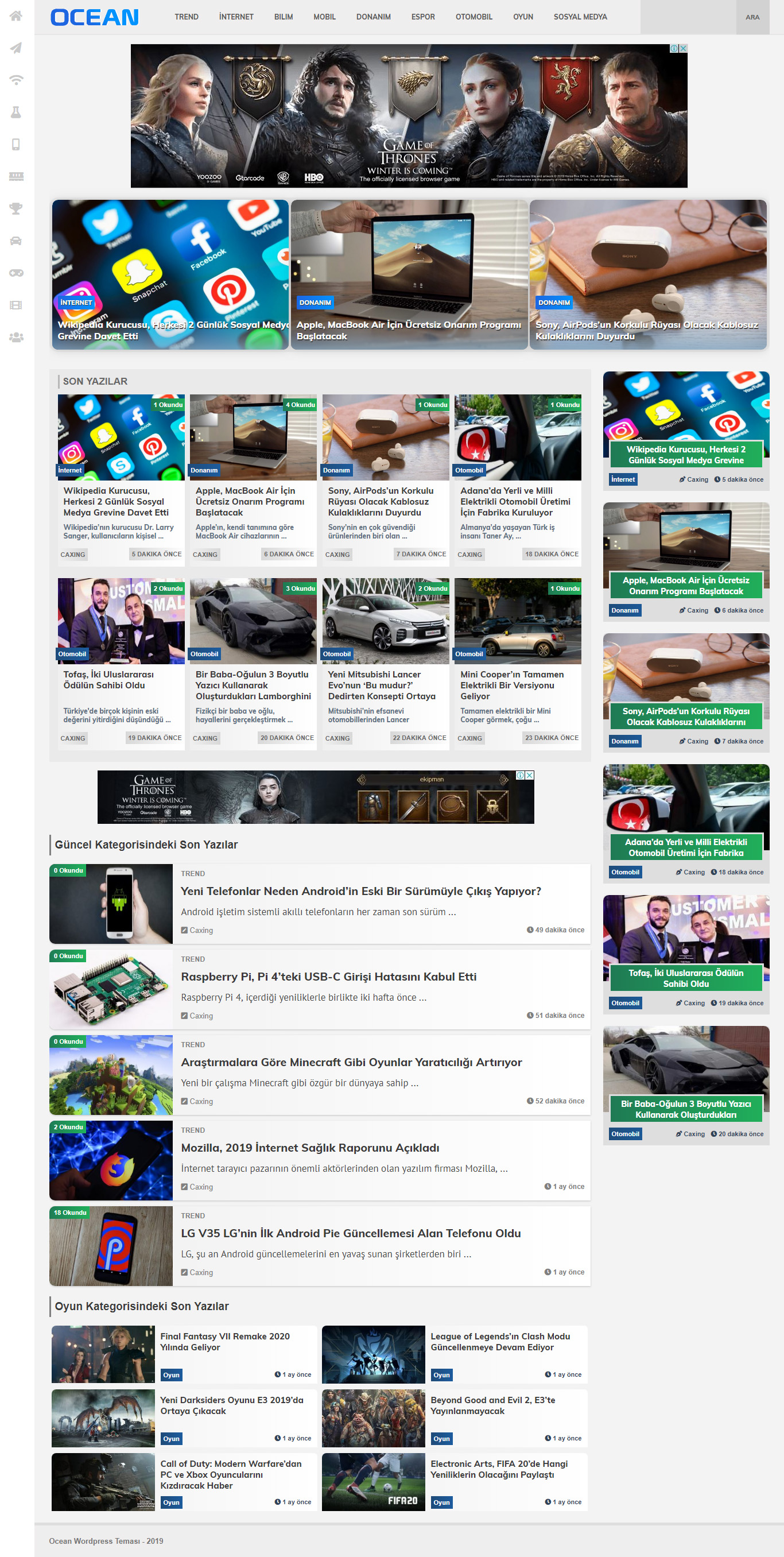Click the ad info icon on top banner

pyautogui.click(x=674, y=48)
